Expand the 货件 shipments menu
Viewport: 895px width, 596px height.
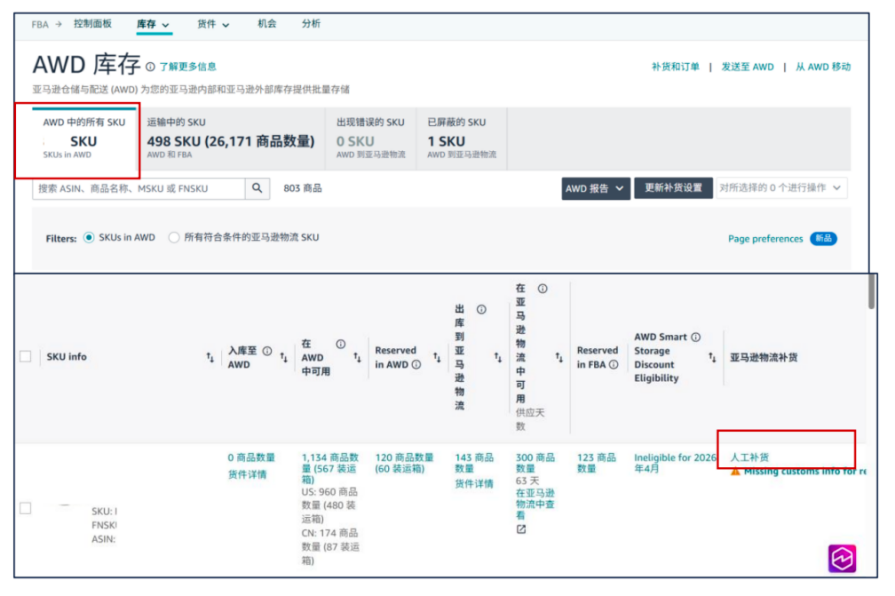point(213,24)
